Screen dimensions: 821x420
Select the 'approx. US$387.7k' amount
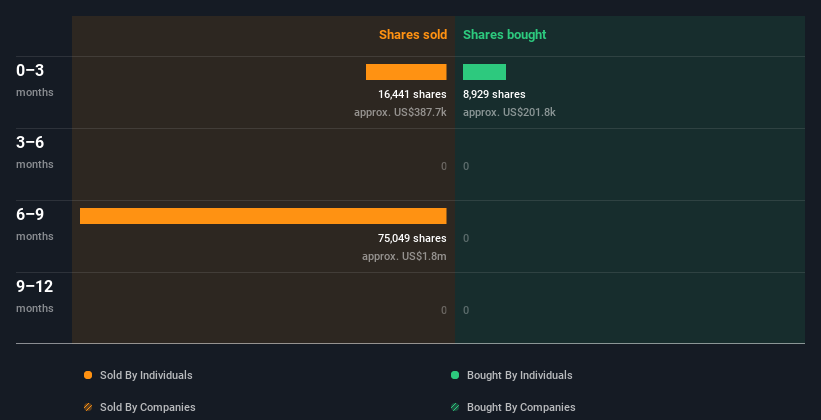point(401,112)
